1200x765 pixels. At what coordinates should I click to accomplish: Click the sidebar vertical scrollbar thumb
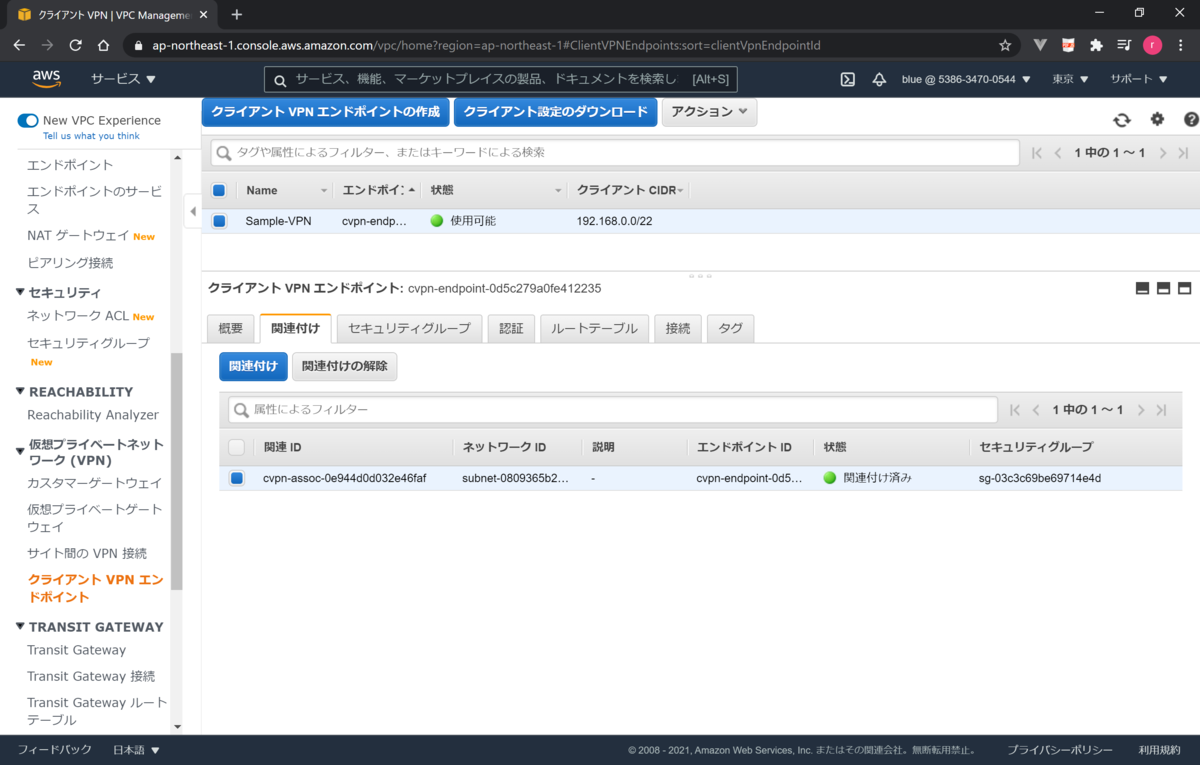tap(177, 472)
